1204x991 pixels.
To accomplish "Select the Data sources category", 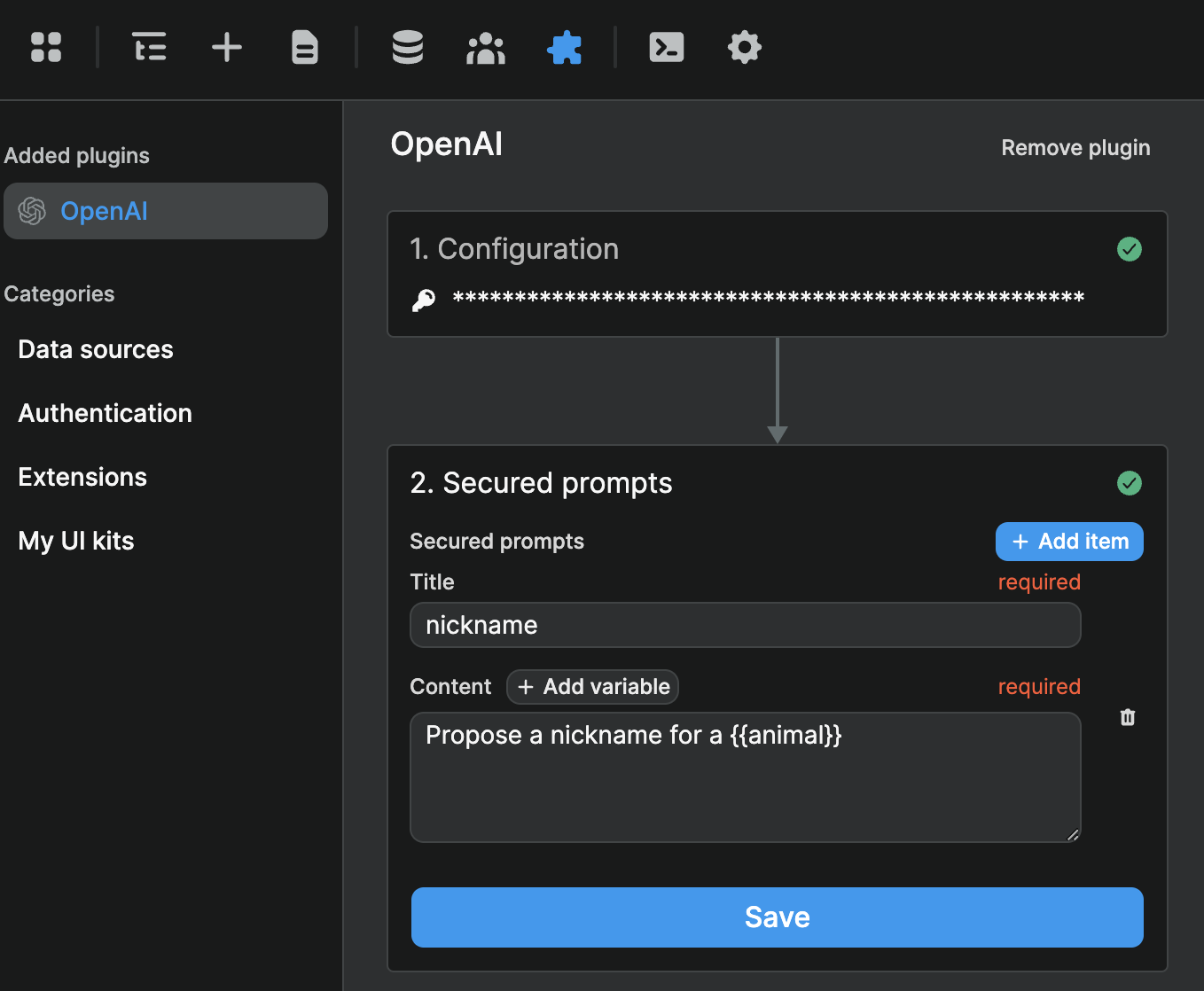I will coord(95,349).
